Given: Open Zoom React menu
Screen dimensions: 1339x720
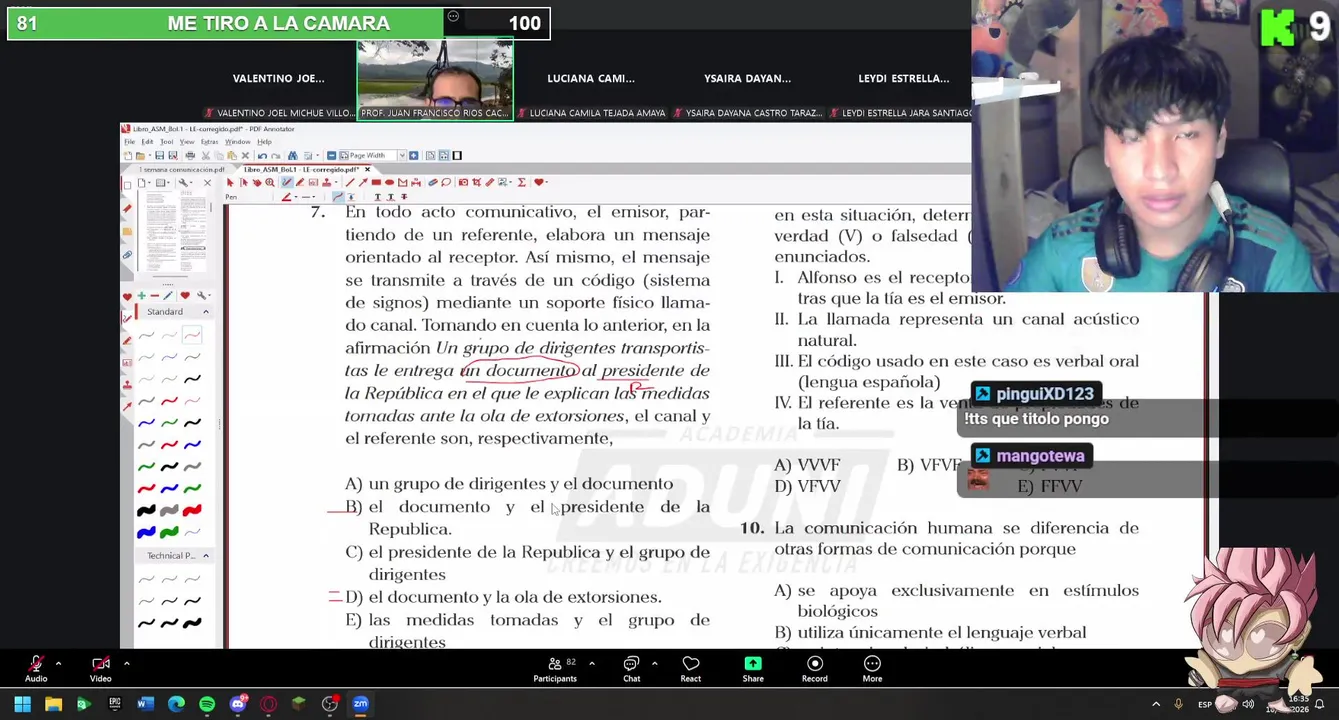Looking at the screenshot, I should tap(690, 669).
